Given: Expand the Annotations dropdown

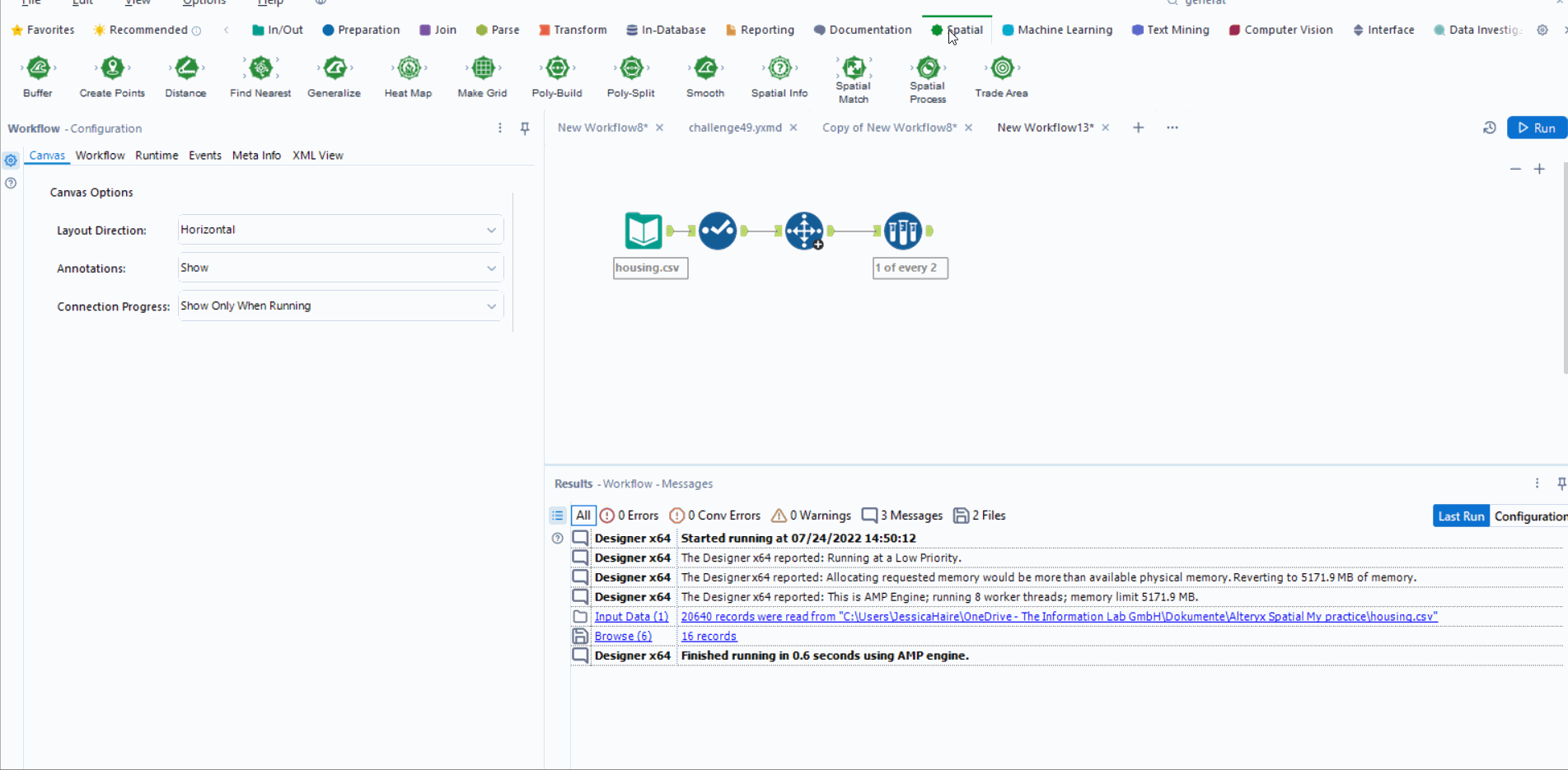Looking at the screenshot, I should pyautogui.click(x=340, y=268).
